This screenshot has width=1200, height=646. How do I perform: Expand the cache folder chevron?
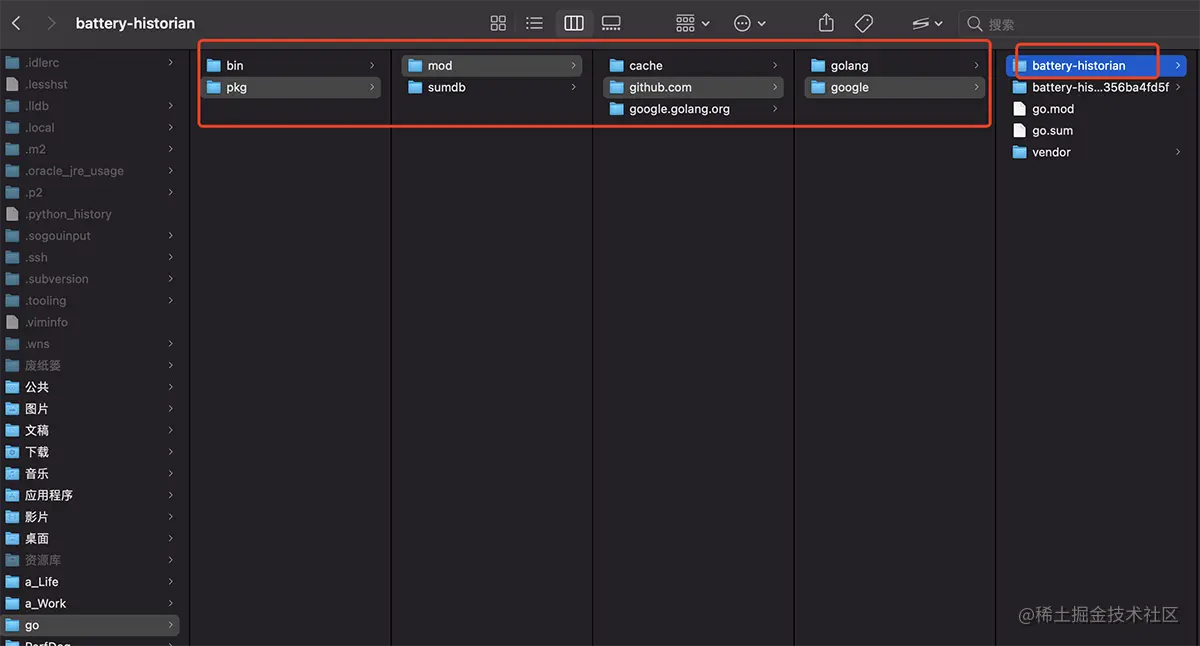click(x=775, y=66)
